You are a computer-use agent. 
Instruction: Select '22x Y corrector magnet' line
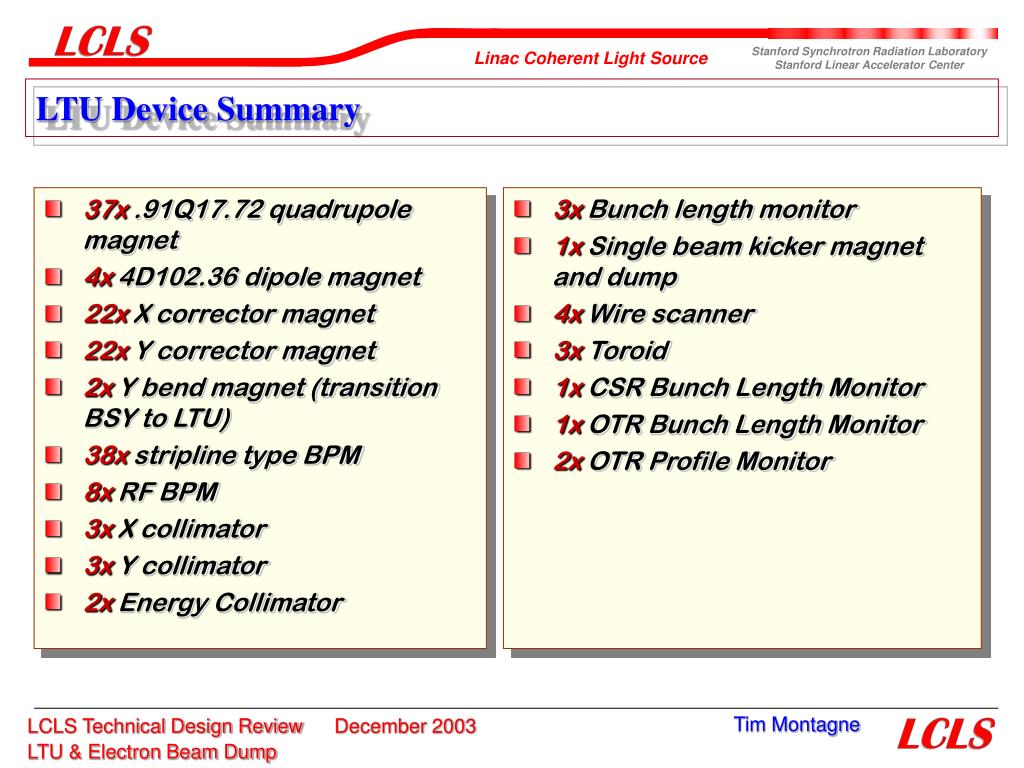tap(231, 351)
